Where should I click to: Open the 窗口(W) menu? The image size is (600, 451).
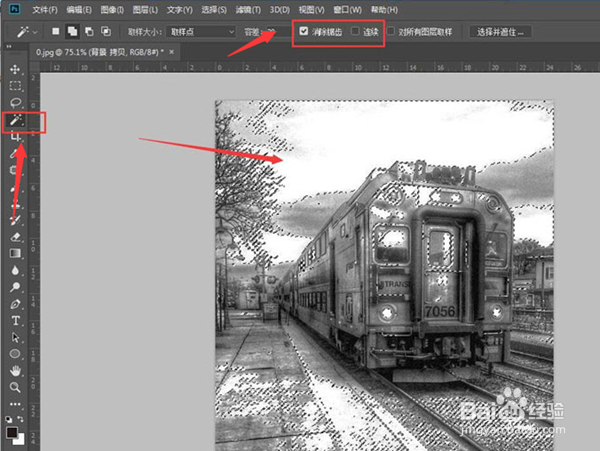pos(347,10)
